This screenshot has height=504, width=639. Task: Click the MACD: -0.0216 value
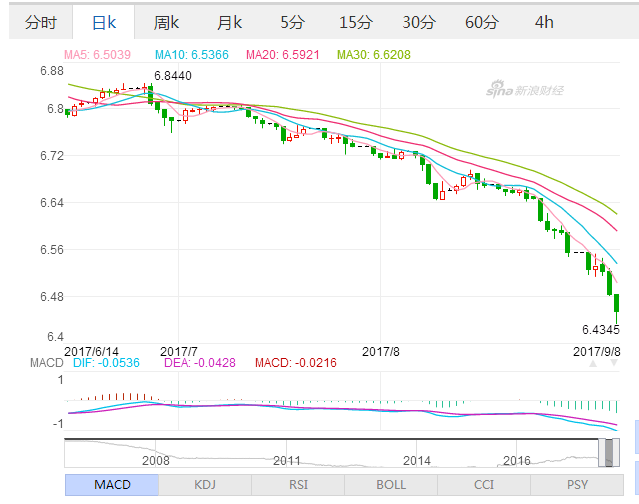pyautogui.click(x=296, y=363)
